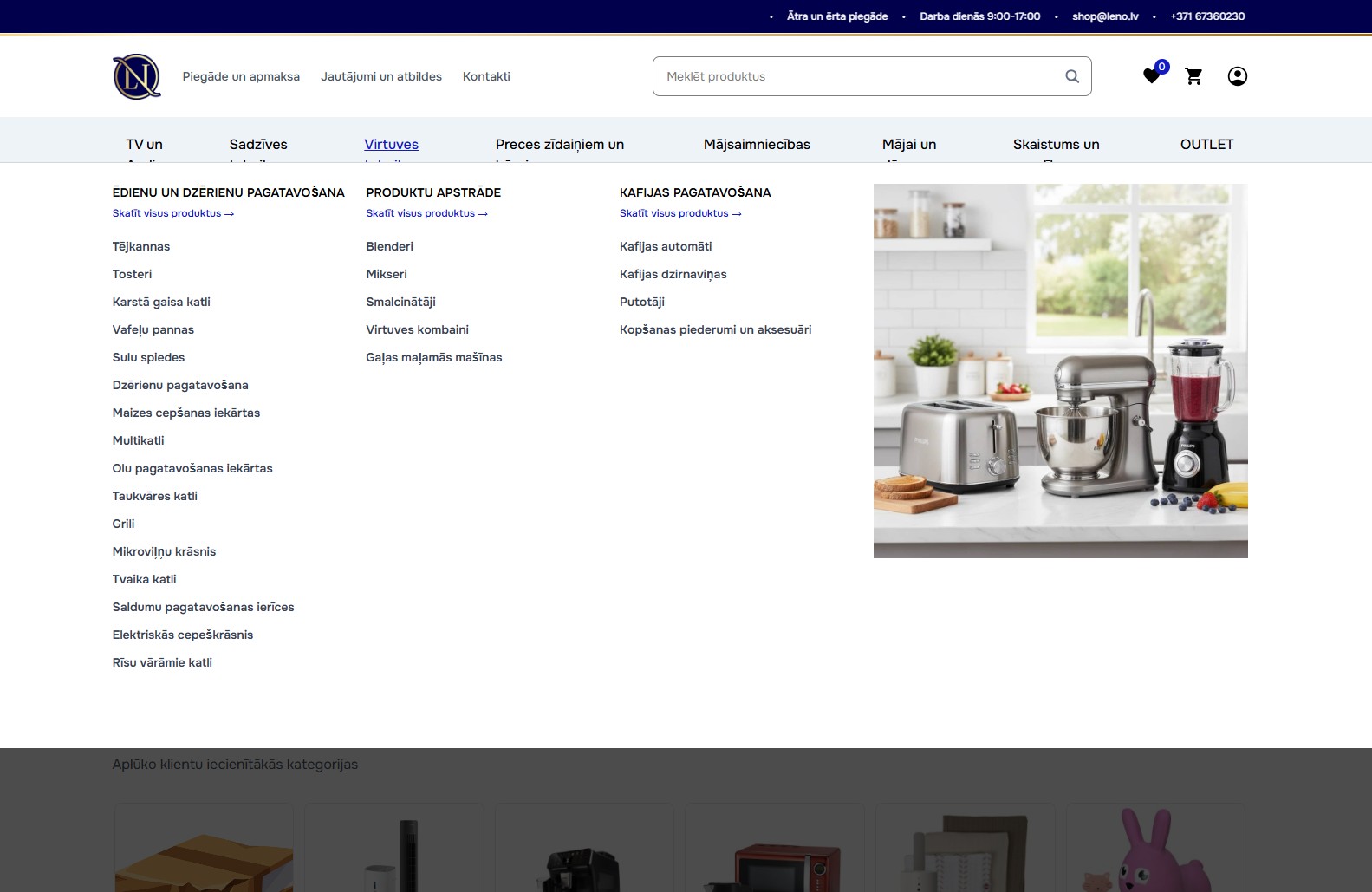1372x892 pixels.
Task: Select Blenderi subcategory
Action: point(389,246)
